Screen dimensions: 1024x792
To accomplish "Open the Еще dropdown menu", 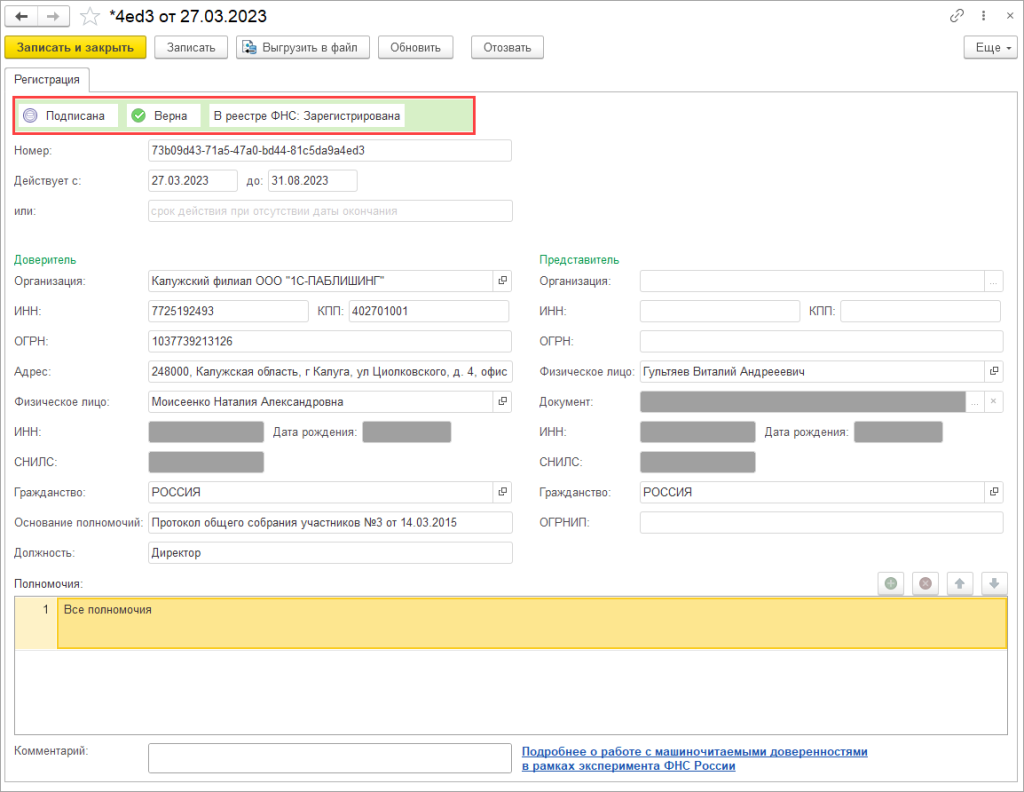I will [990, 47].
